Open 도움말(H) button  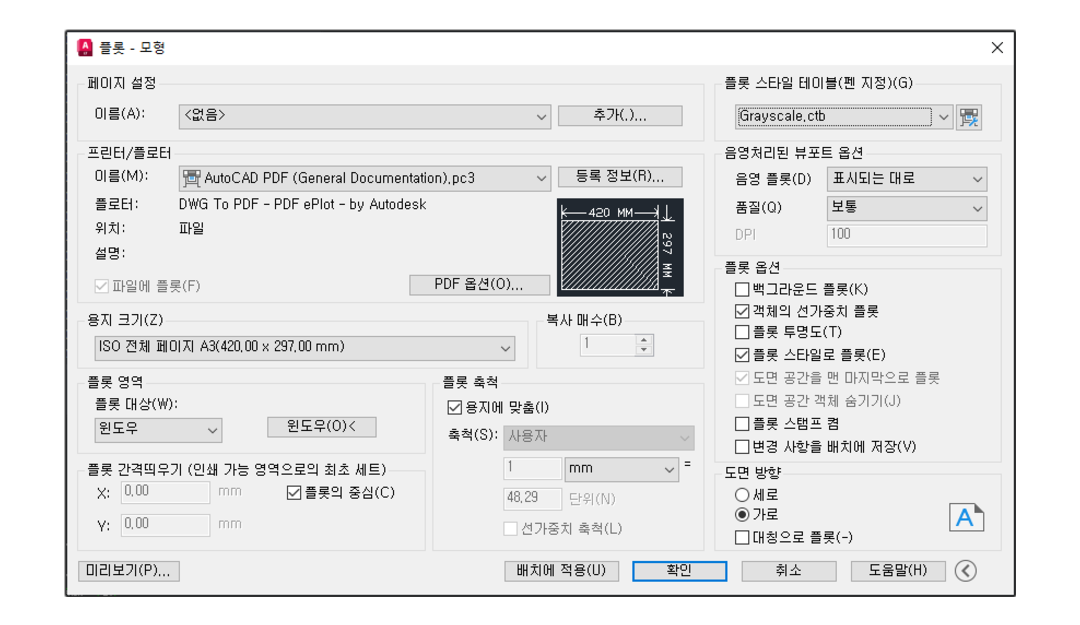898,571
